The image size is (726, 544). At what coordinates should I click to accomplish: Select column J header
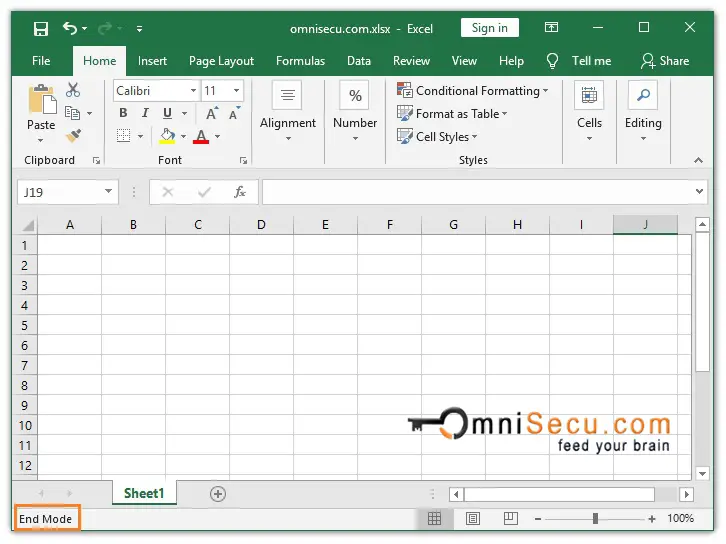645,225
